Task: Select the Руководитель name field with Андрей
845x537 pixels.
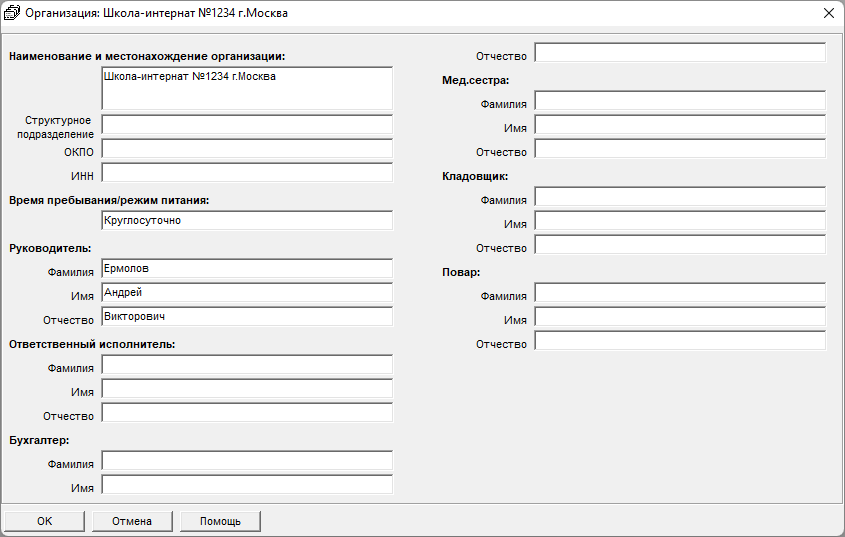Action: coord(247,293)
